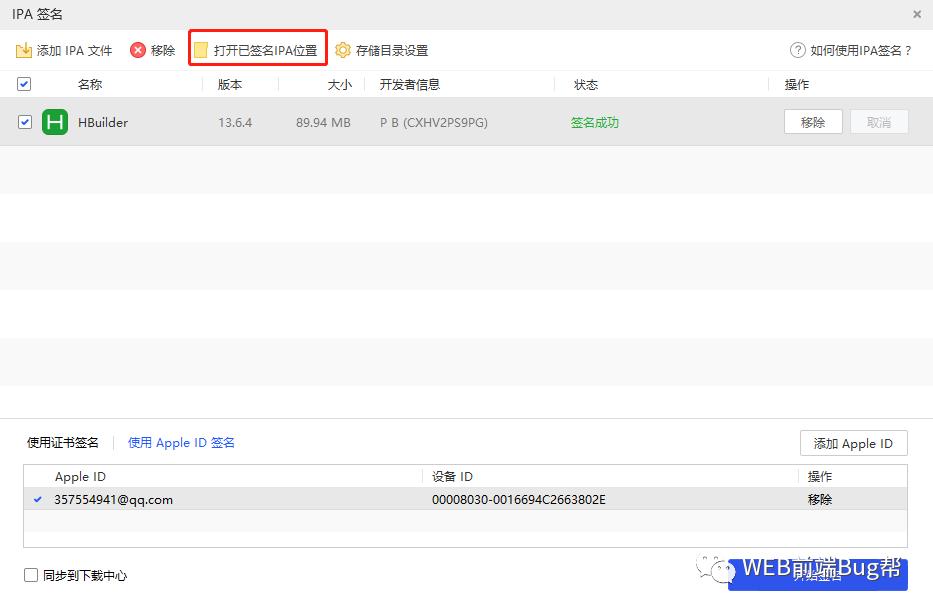This screenshot has width=933, height=611.
Task: Click 移除 link for the Apple ID
Action: click(x=819, y=498)
